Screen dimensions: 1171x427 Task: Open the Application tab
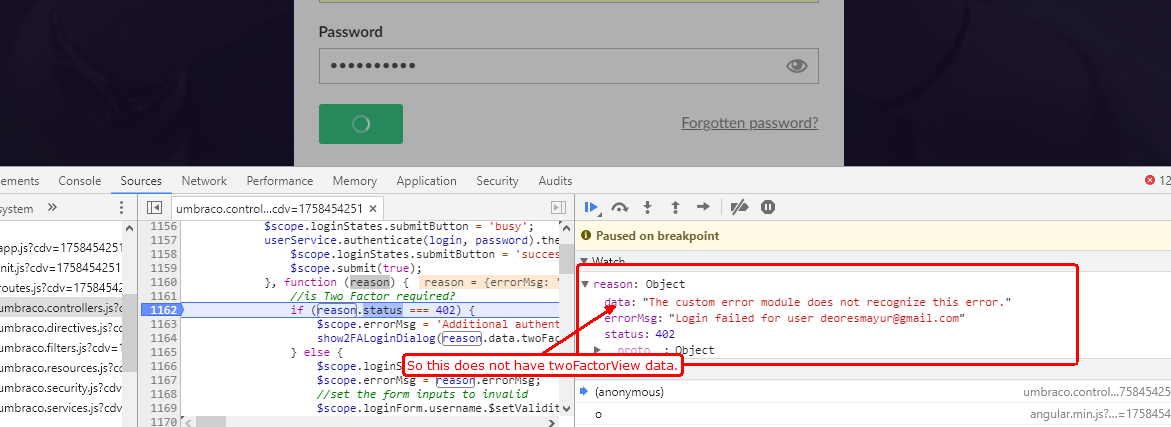tap(426, 181)
